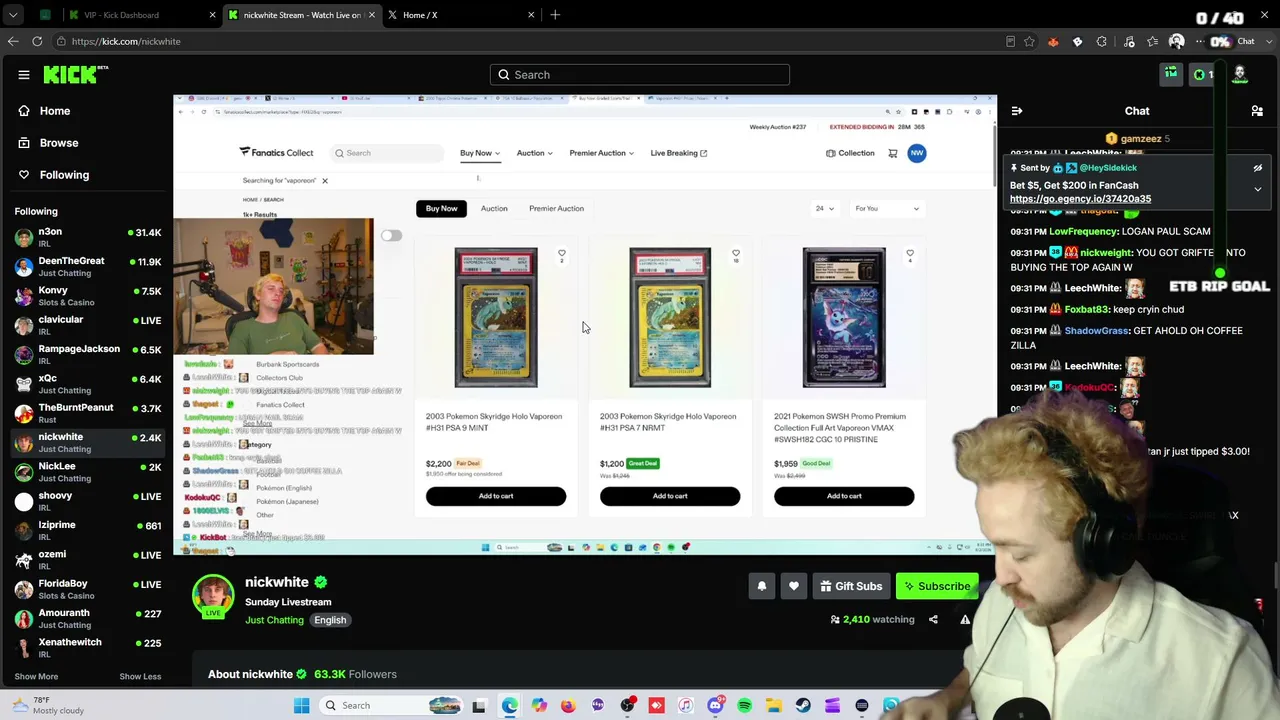The height and width of the screenshot is (720, 1280).
Task: Expand the pinned message chevron
Action: (1258, 189)
